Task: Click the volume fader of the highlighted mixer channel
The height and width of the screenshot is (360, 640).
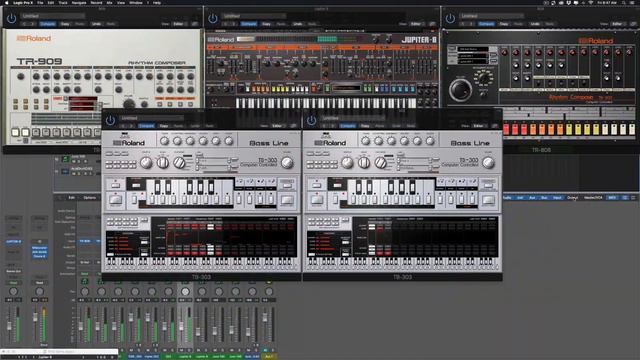Action: tap(182, 327)
